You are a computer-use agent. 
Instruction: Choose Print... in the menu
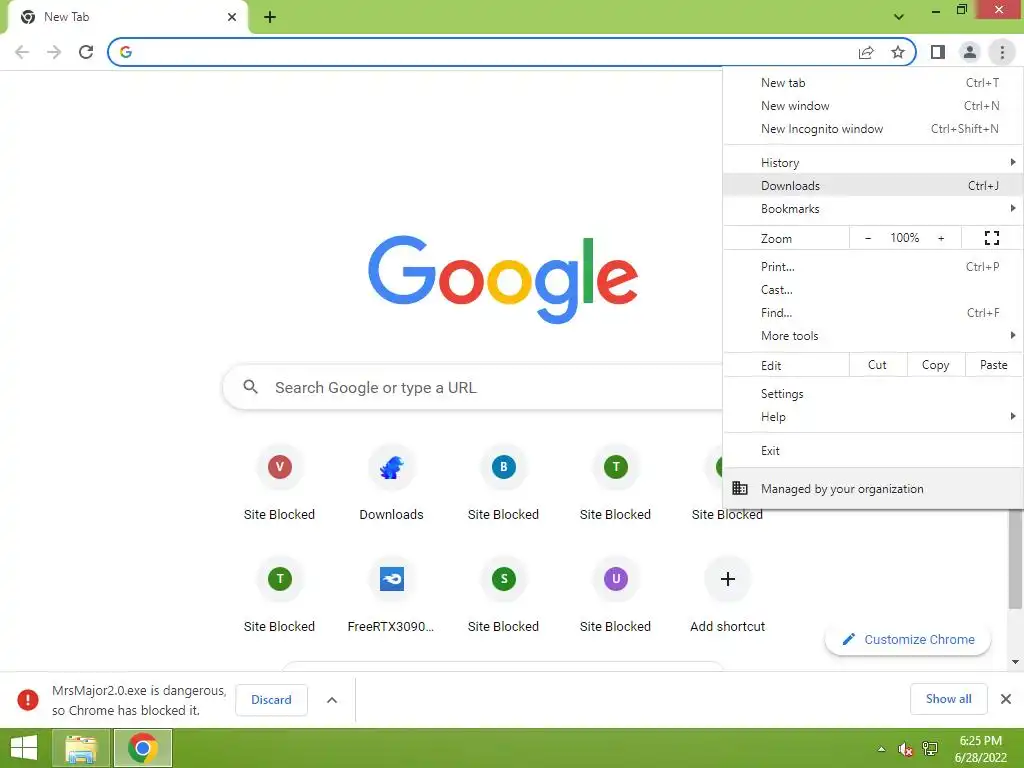[873, 266]
